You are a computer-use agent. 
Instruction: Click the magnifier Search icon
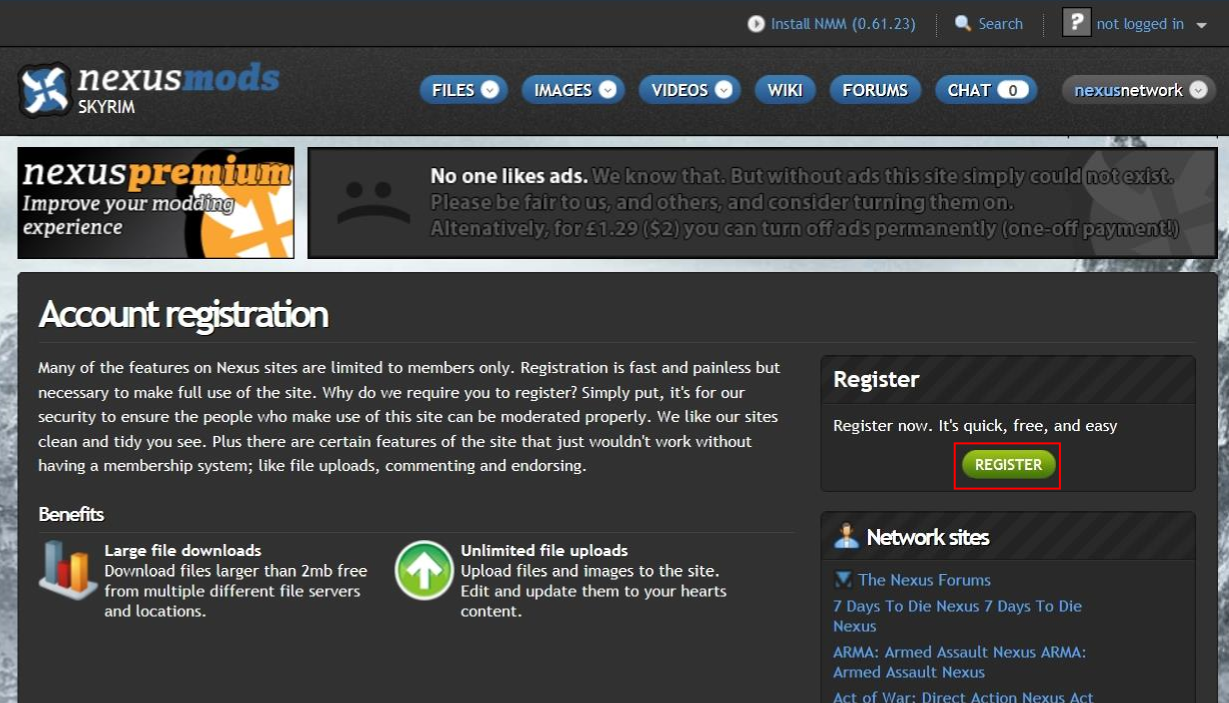[963, 23]
